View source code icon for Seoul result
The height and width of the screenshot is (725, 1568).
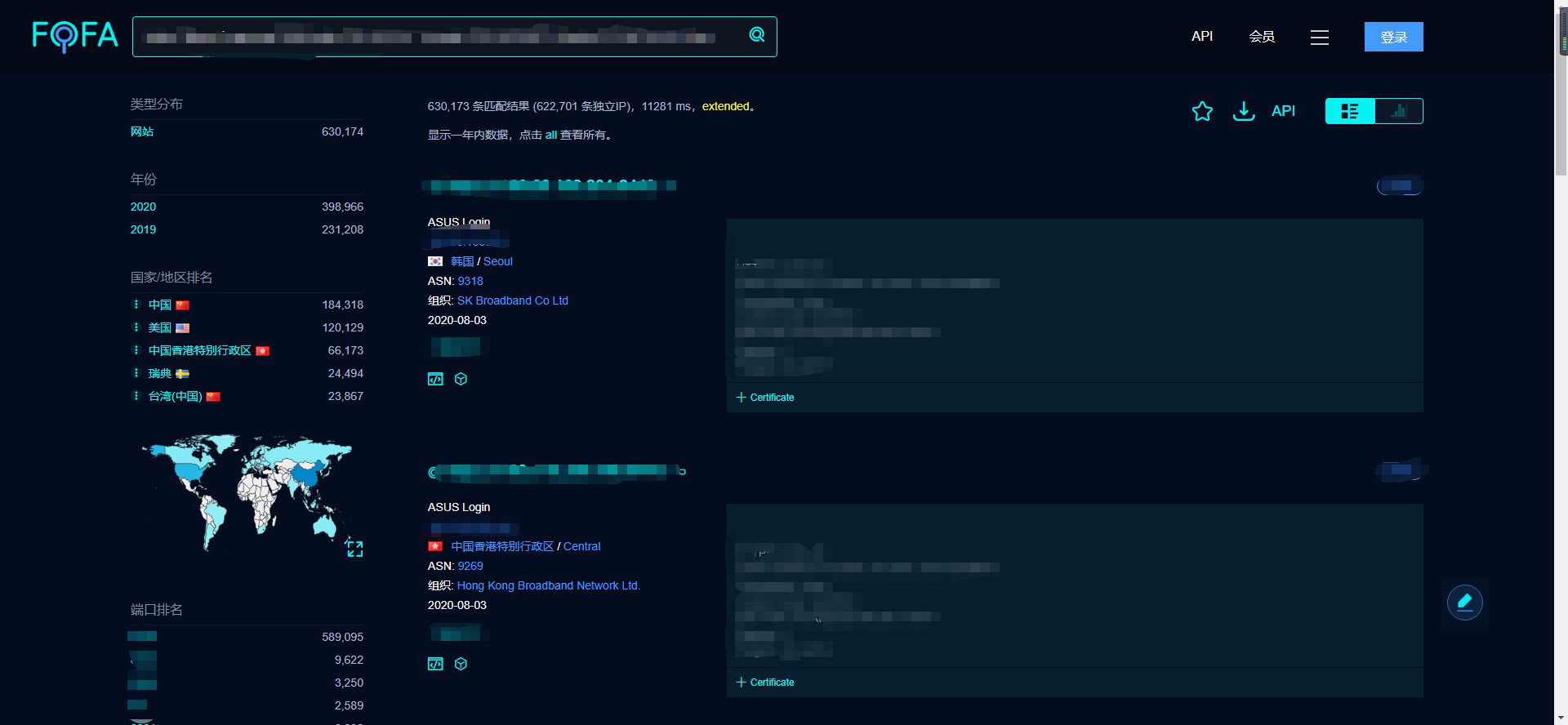coord(435,379)
